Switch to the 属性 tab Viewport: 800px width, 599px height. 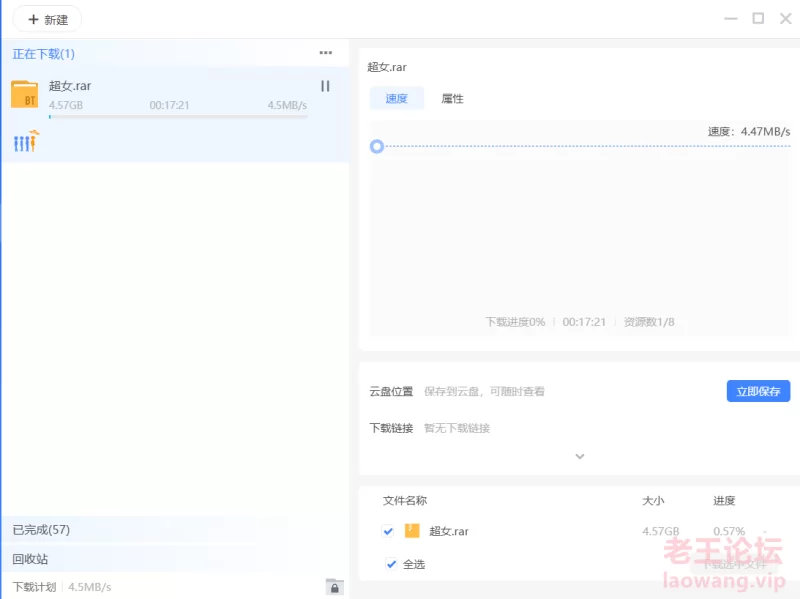click(x=452, y=99)
